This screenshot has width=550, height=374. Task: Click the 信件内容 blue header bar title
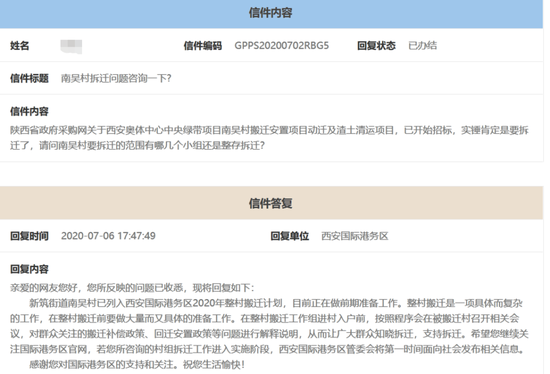tap(270, 13)
